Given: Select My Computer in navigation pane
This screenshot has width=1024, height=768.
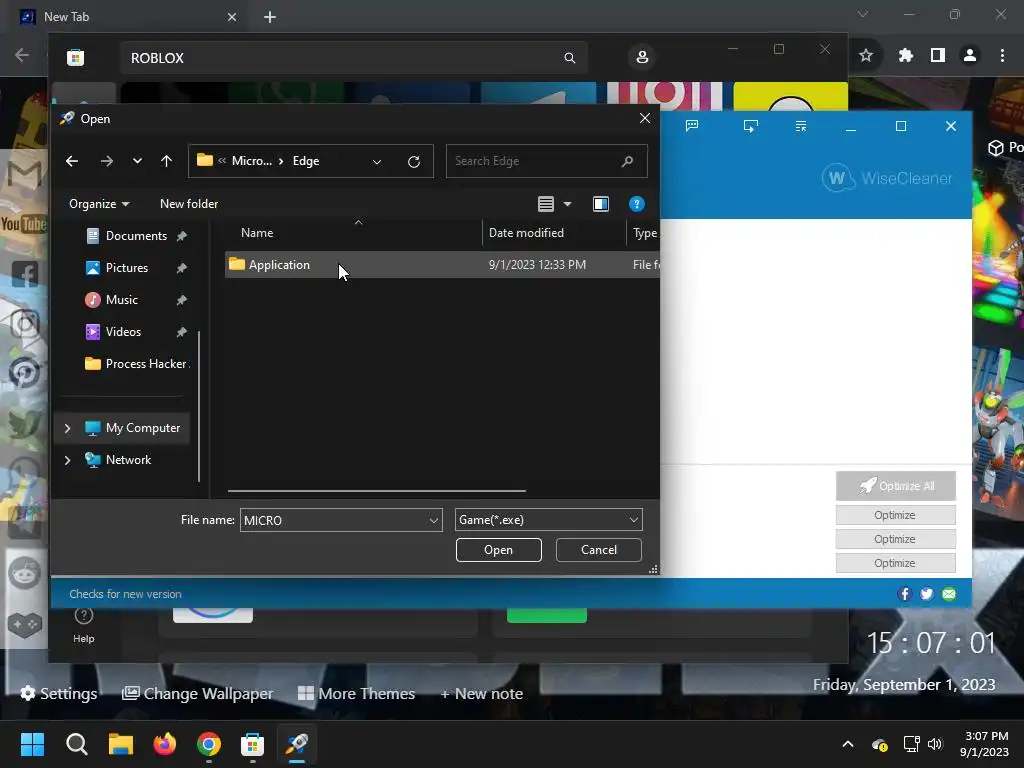Looking at the screenshot, I should pos(143,428).
